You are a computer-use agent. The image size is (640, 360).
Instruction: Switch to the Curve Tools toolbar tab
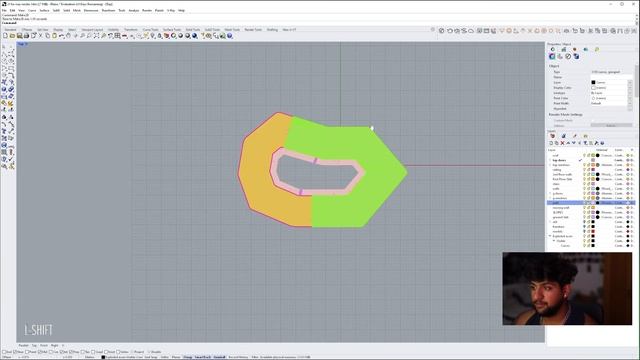pyautogui.click(x=150, y=30)
